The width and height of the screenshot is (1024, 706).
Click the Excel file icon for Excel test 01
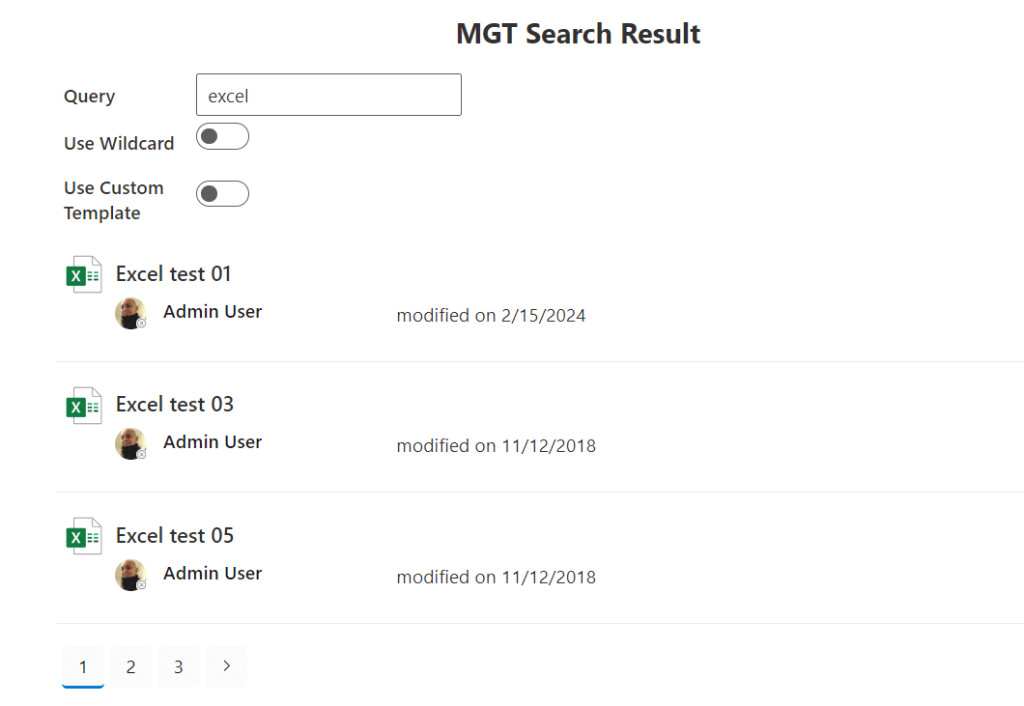[x=84, y=275]
